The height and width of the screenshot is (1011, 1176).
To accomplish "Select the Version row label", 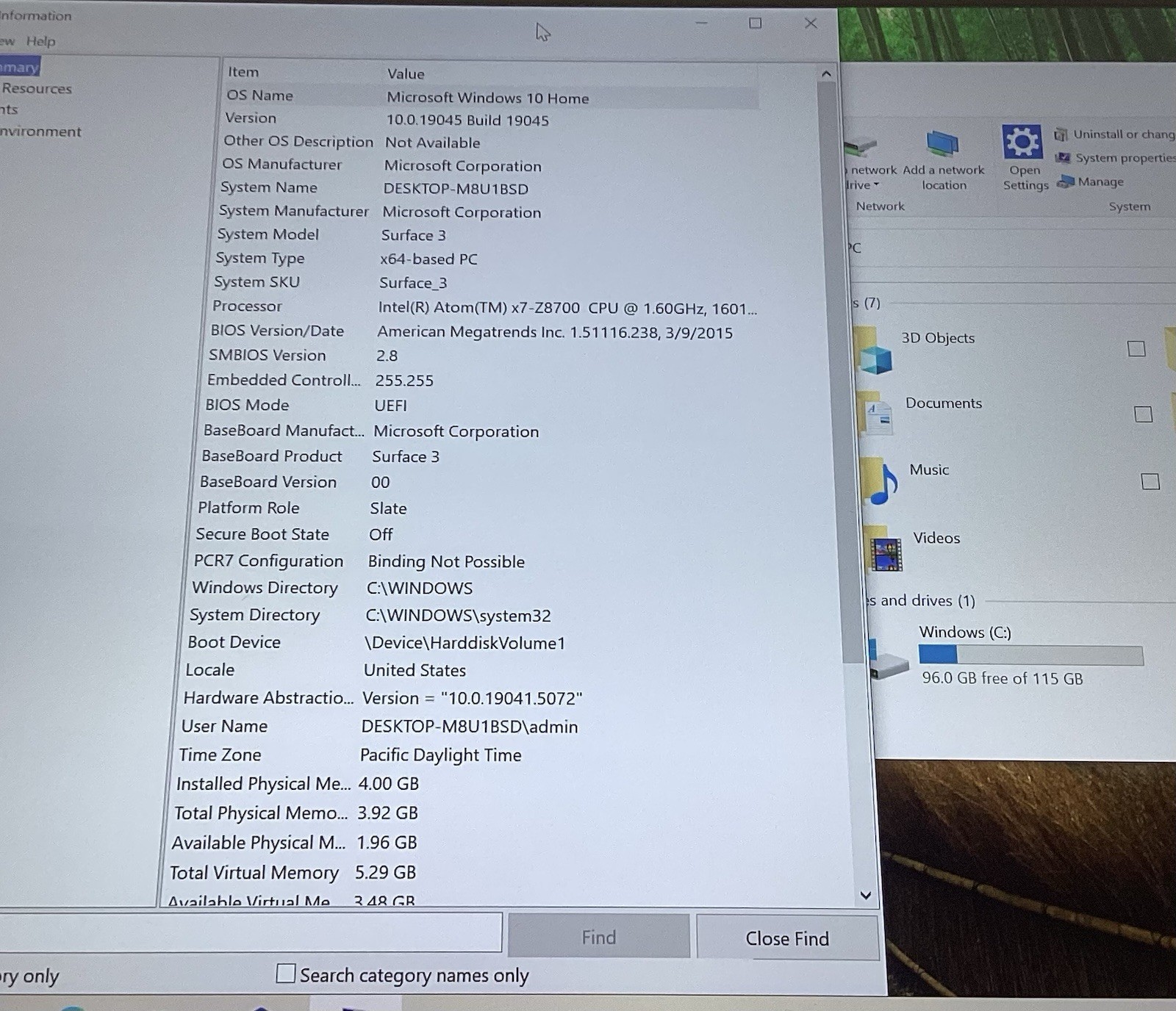I will pos(251,118).
